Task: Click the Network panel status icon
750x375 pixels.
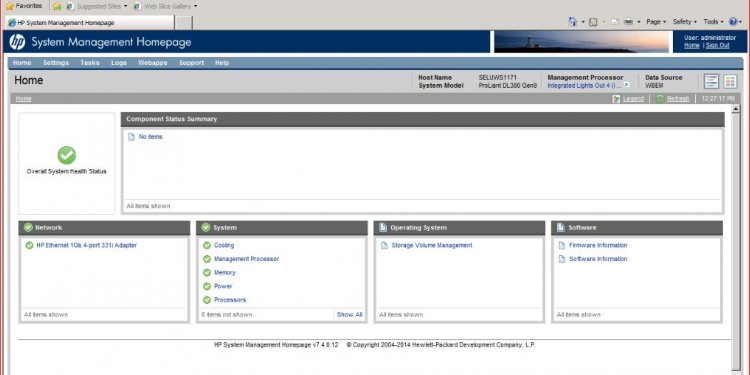Action: (x=28, y=227)
